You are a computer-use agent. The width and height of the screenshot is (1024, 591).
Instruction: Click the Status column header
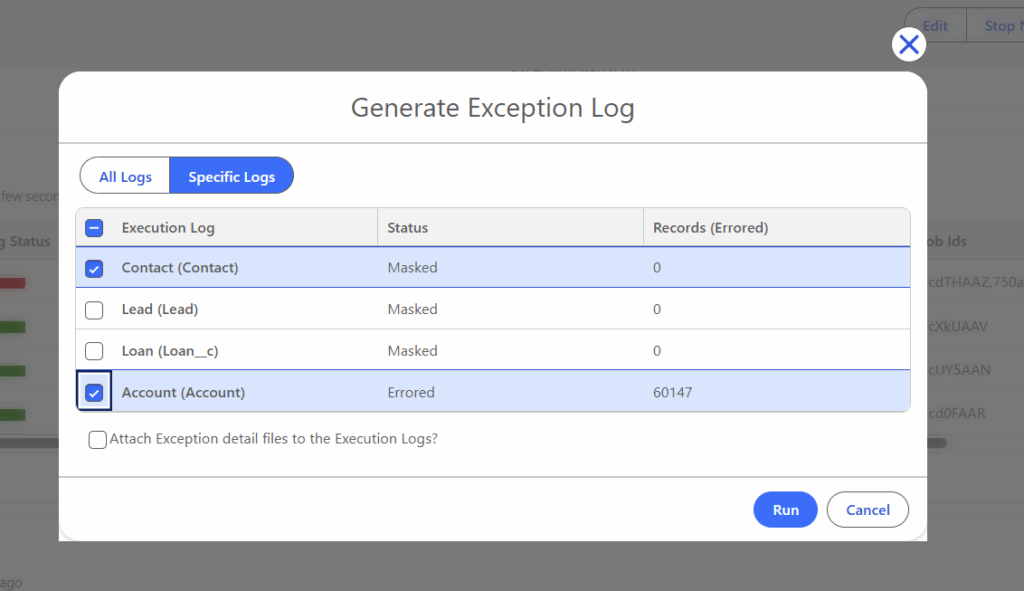[408, 228]
